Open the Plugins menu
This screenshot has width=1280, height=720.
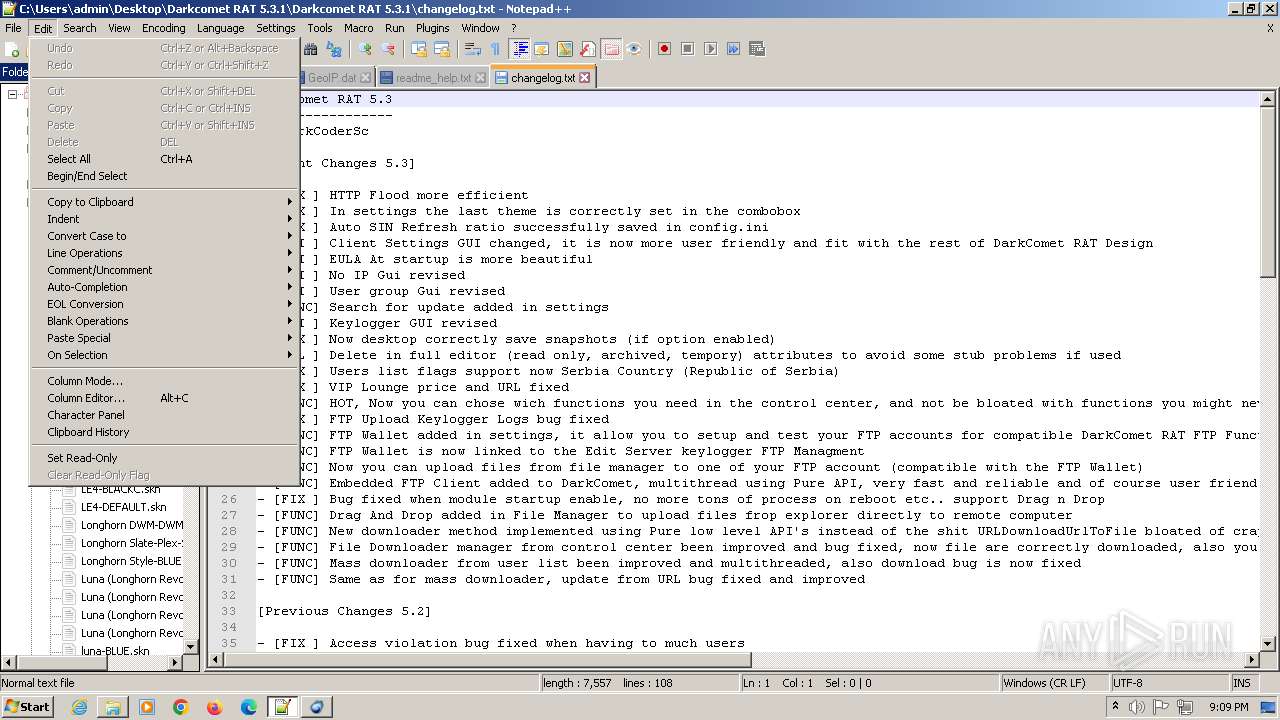(432, 28)
